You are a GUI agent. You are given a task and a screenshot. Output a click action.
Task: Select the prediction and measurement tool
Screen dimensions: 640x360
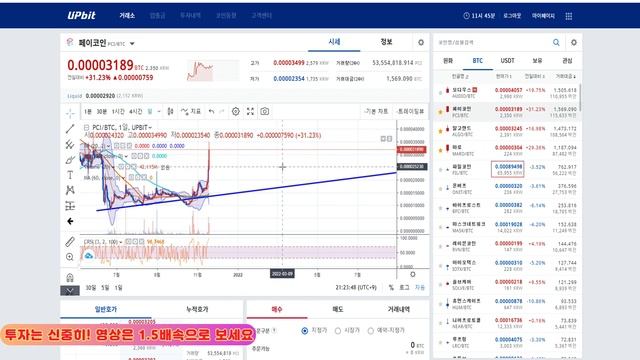tap(70, 206)
